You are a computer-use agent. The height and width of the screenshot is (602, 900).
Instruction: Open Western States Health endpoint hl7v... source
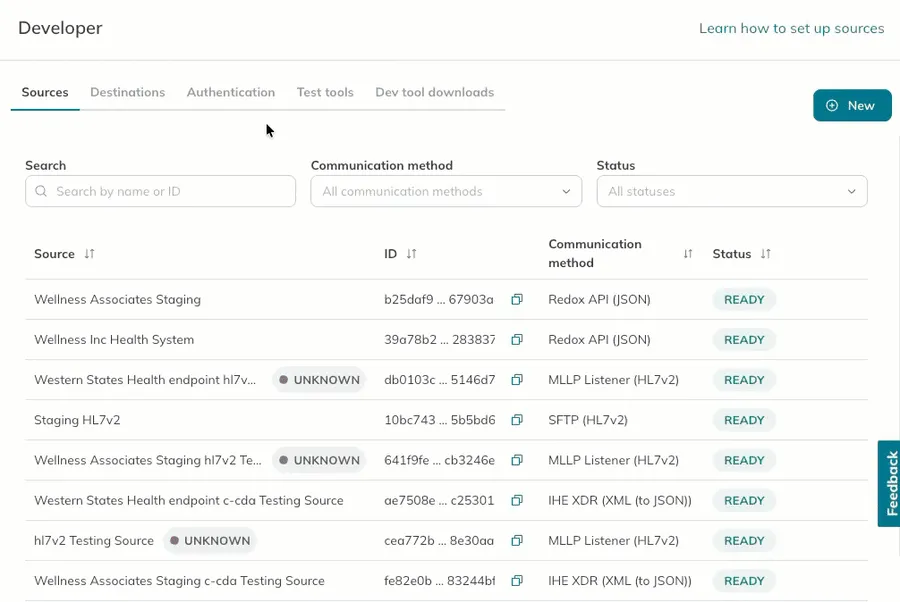[145, 380]
